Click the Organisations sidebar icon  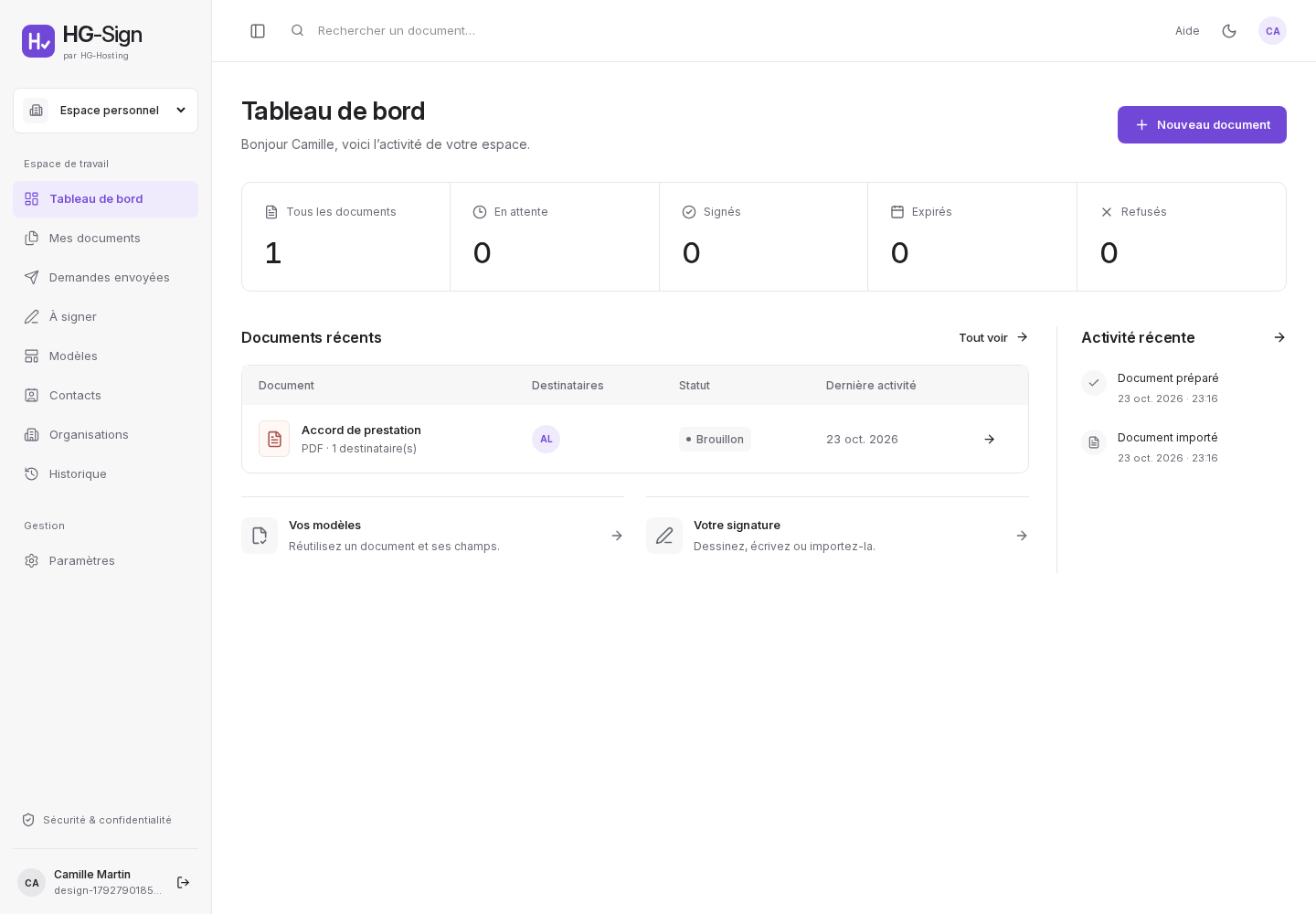click(32, 435)
